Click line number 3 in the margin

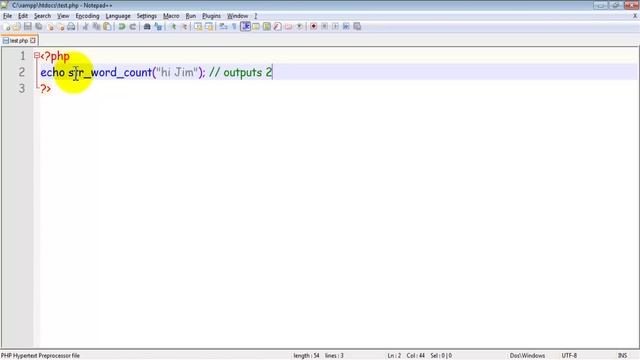tap(22, 89)
